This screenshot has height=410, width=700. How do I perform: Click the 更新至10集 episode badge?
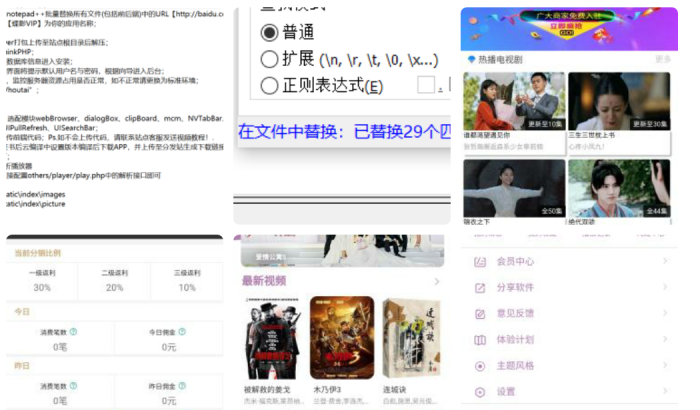pos(545,124)
